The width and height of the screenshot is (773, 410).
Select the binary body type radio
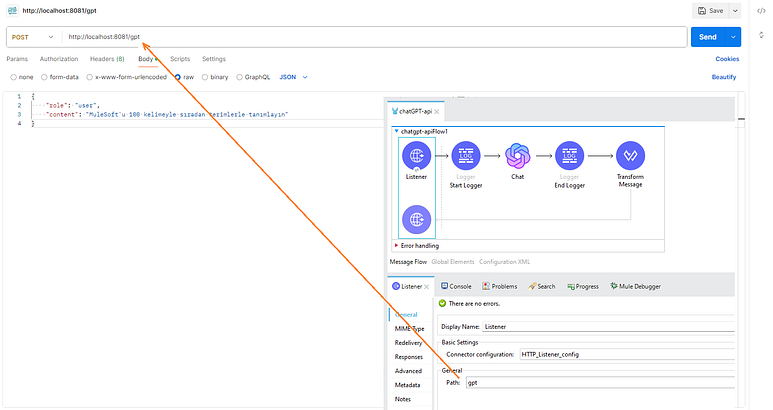point(205,77)
